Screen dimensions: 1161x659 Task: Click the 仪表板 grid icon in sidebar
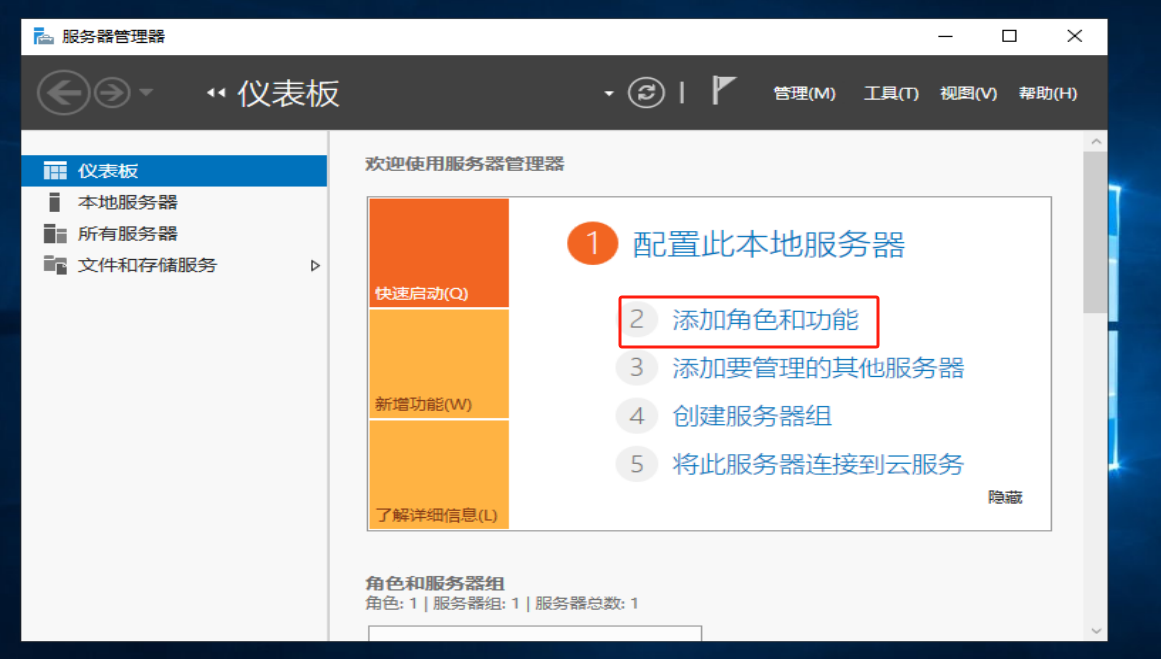tap(55, 171)
